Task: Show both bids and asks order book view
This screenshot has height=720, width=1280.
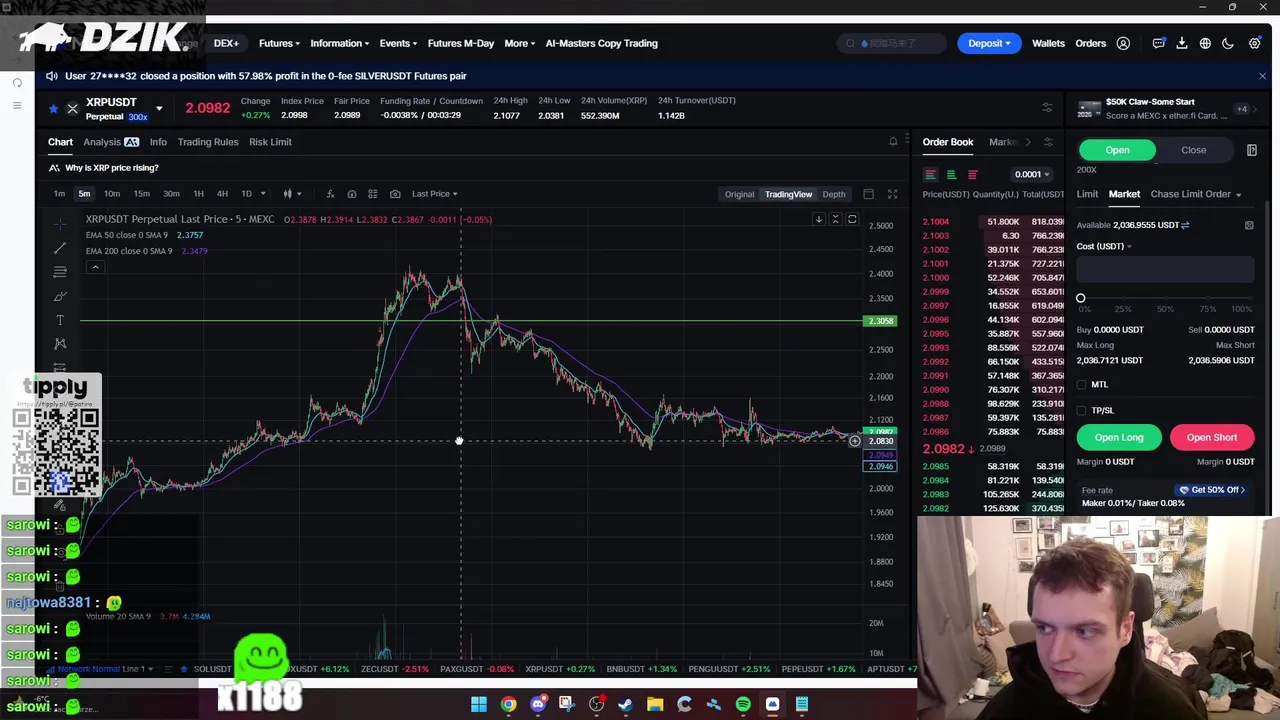Action: pyautogui.click(x=930, y=174)
